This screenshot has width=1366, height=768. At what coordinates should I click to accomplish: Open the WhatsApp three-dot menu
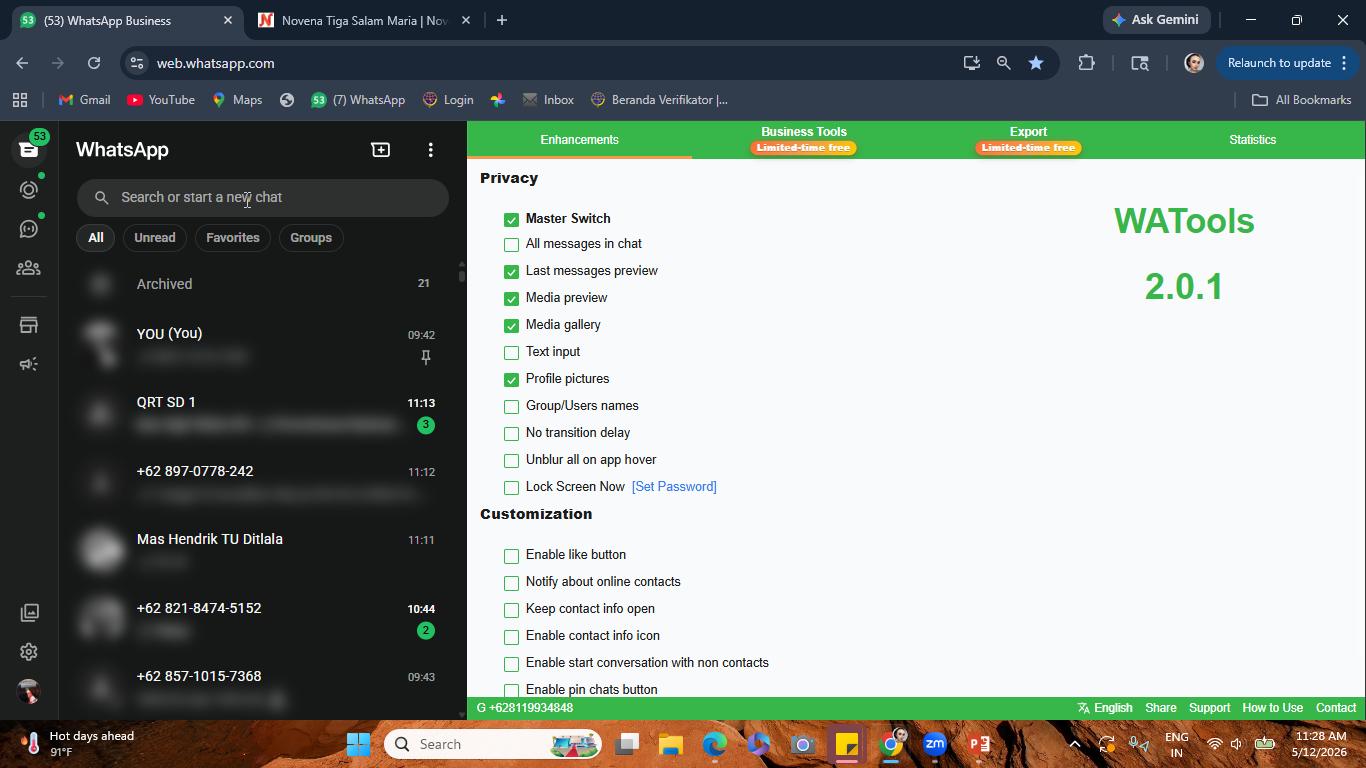430,149
